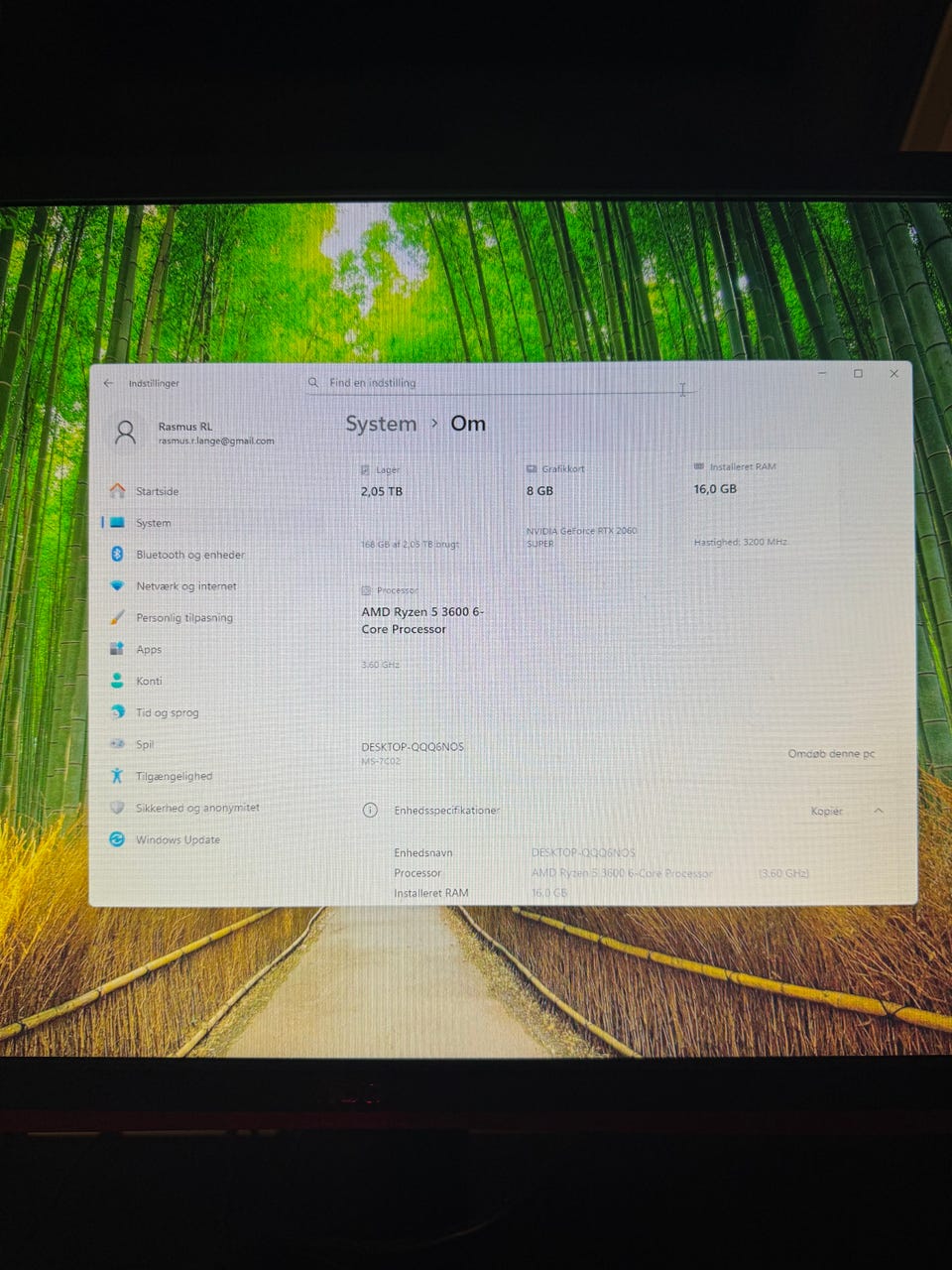The width and height of the screenshot is (952, 1270).
Task: Click the Tilgængelighed accessibility icon
Action: coord(117,776)
